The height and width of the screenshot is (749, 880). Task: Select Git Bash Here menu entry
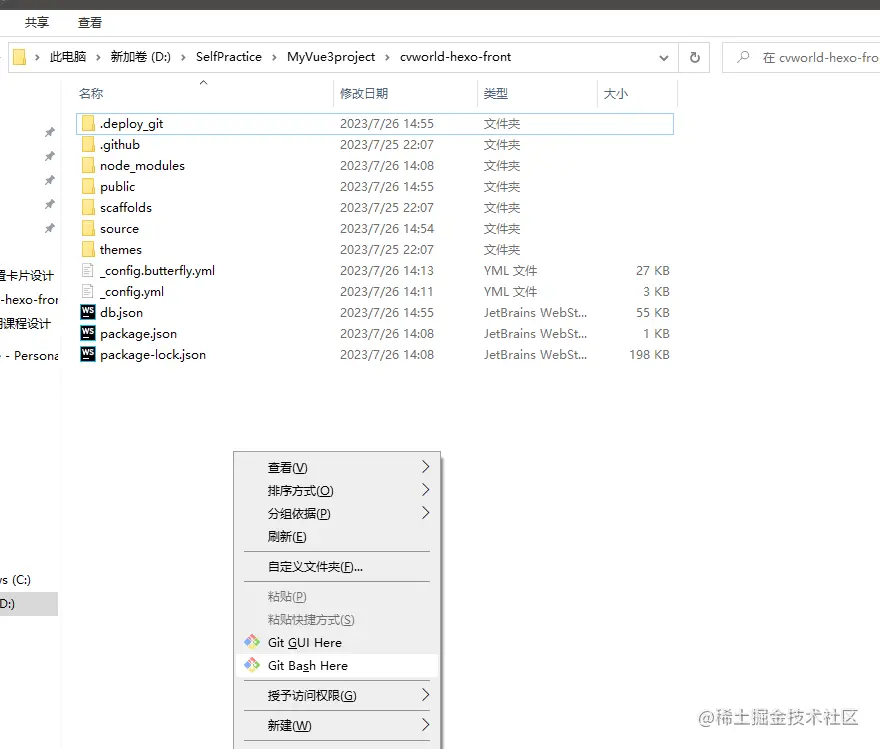click(x=337, y=665)
